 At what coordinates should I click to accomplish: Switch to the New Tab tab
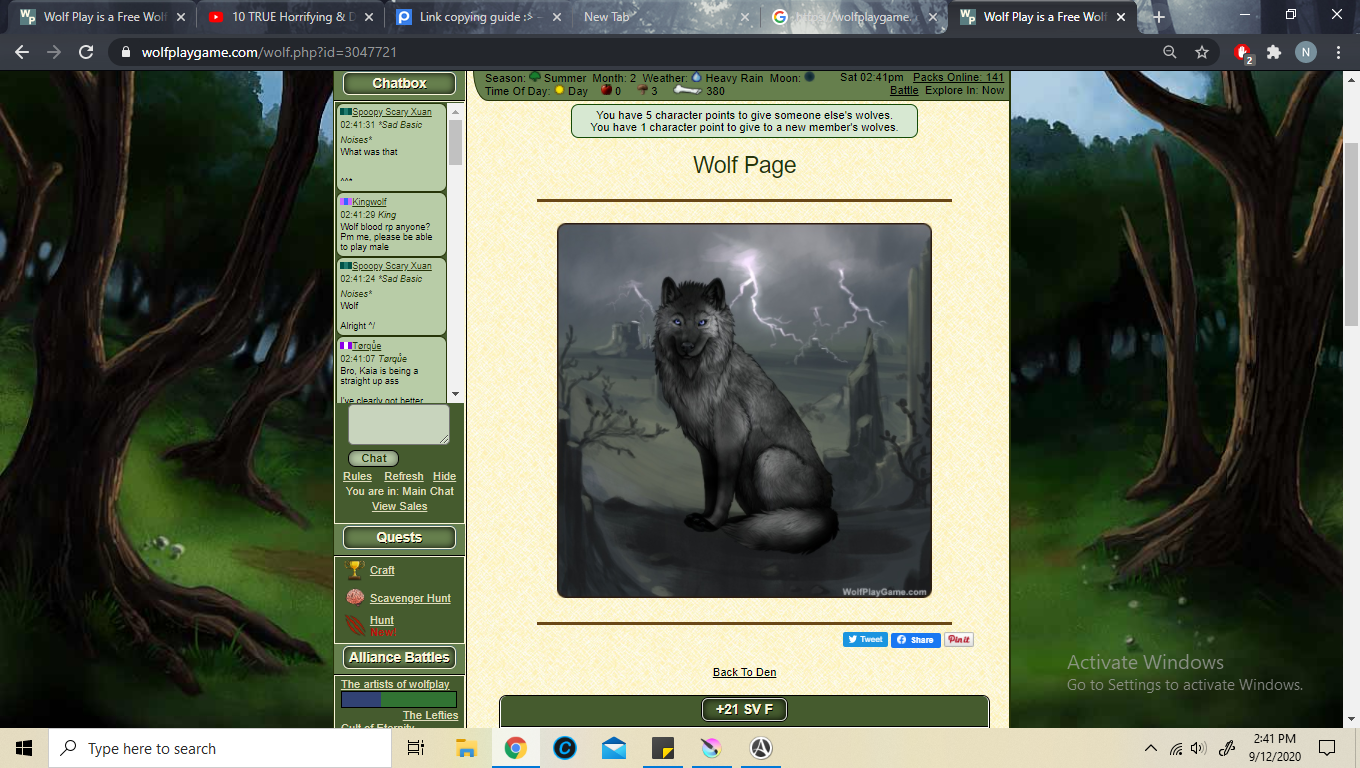666,17
